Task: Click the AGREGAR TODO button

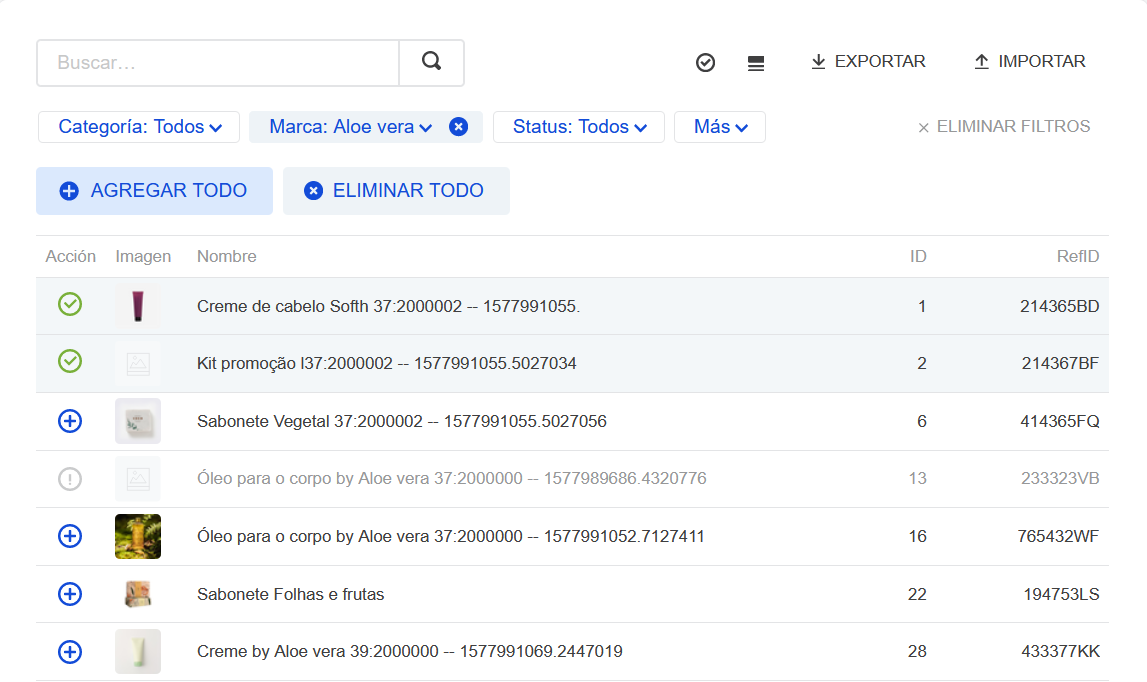Action: tap(154, 190)
